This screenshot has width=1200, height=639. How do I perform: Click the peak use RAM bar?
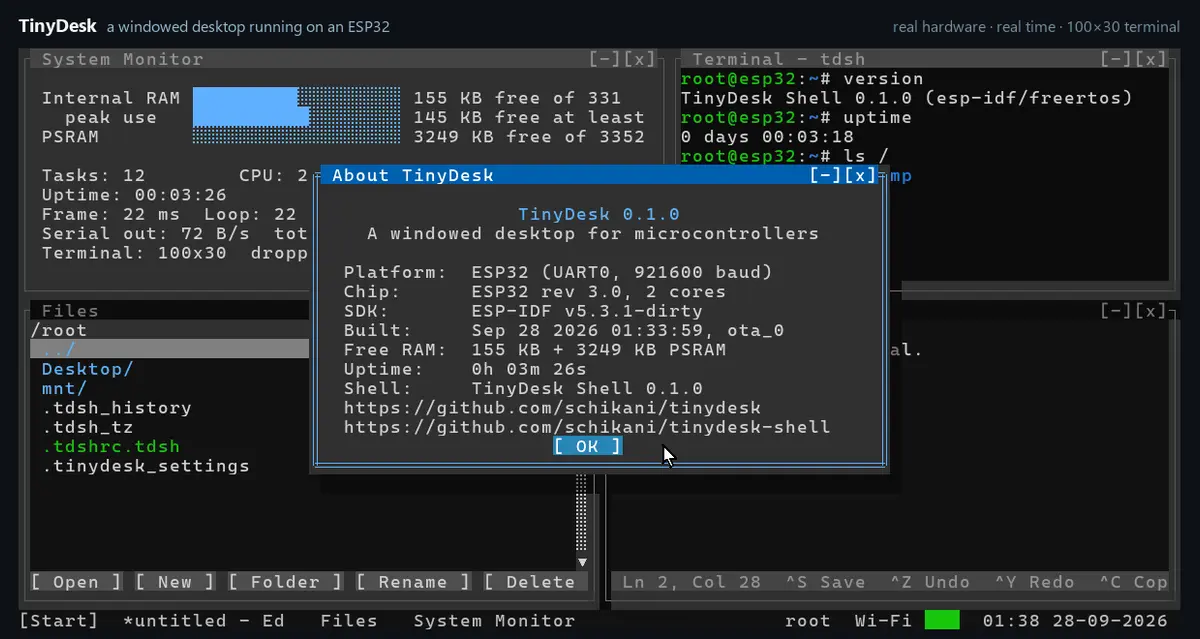[x=297, y=117]
